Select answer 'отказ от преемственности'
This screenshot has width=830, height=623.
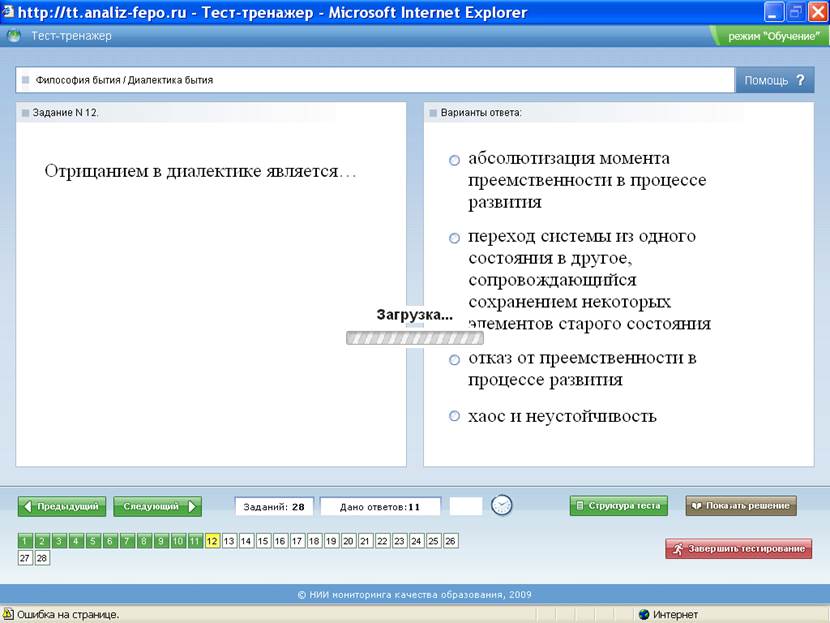pos(454,360)
